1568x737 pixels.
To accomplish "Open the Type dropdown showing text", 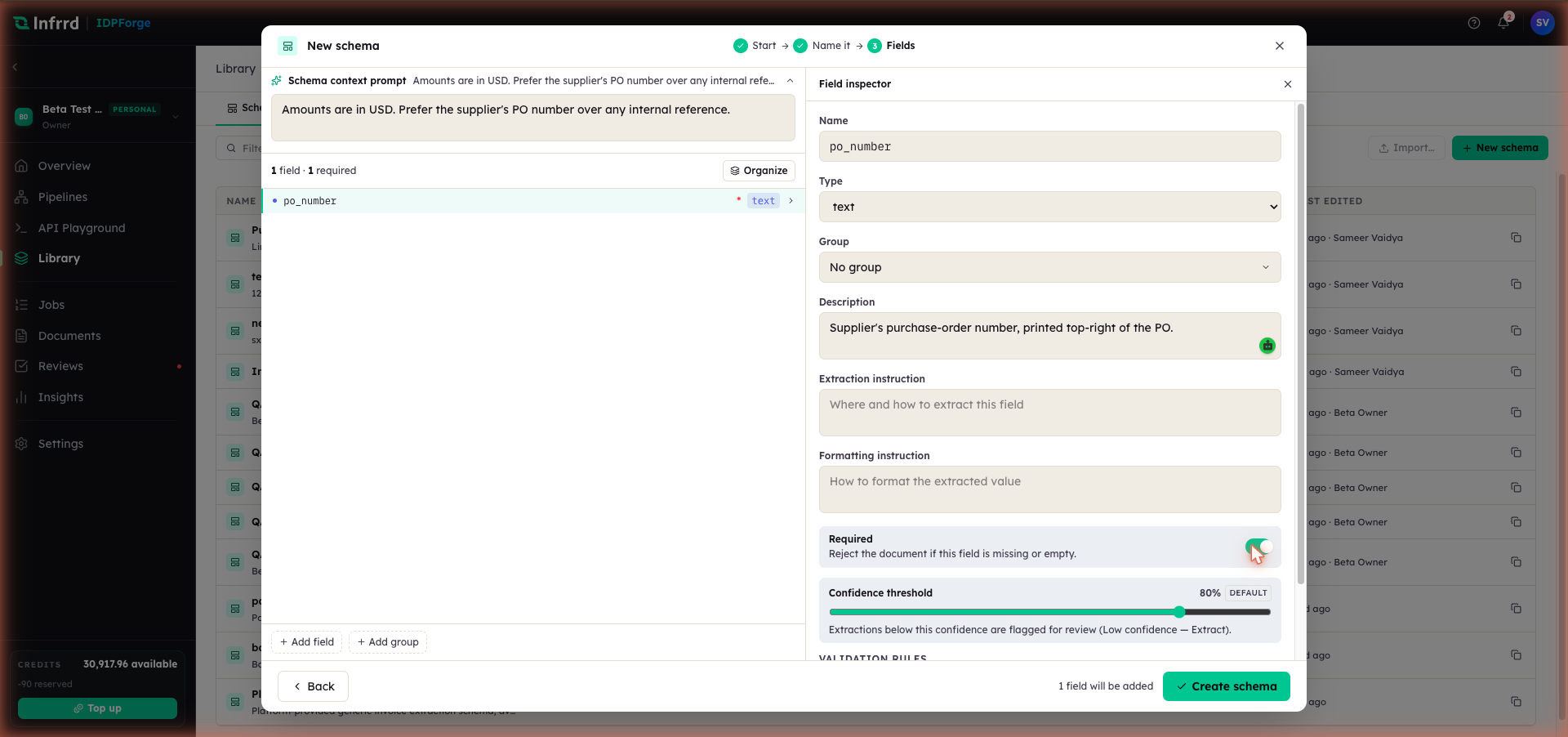I will 1049,207.
